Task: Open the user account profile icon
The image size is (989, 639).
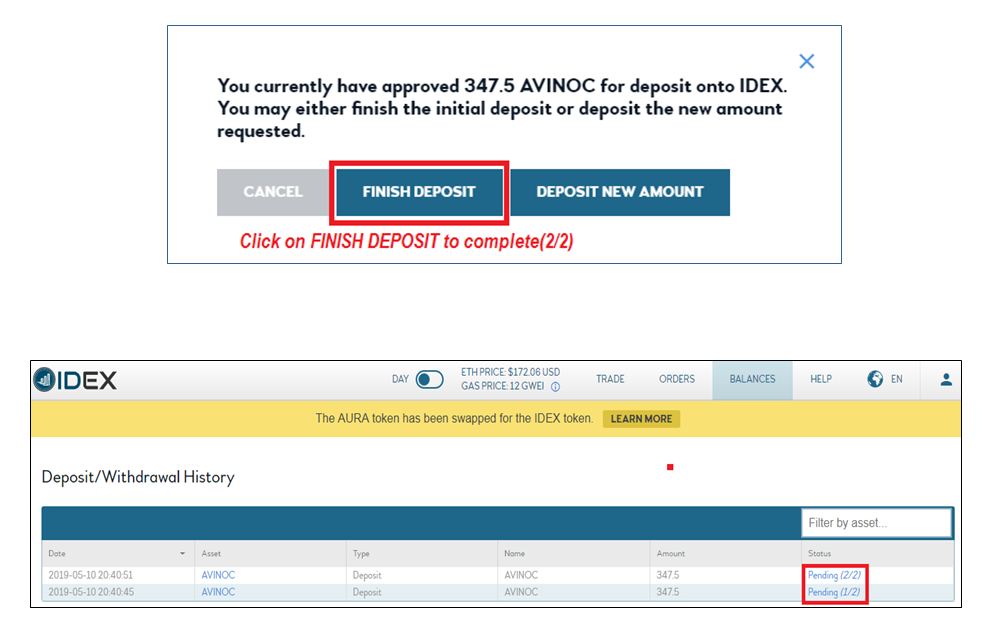Action: pos(945,380)
